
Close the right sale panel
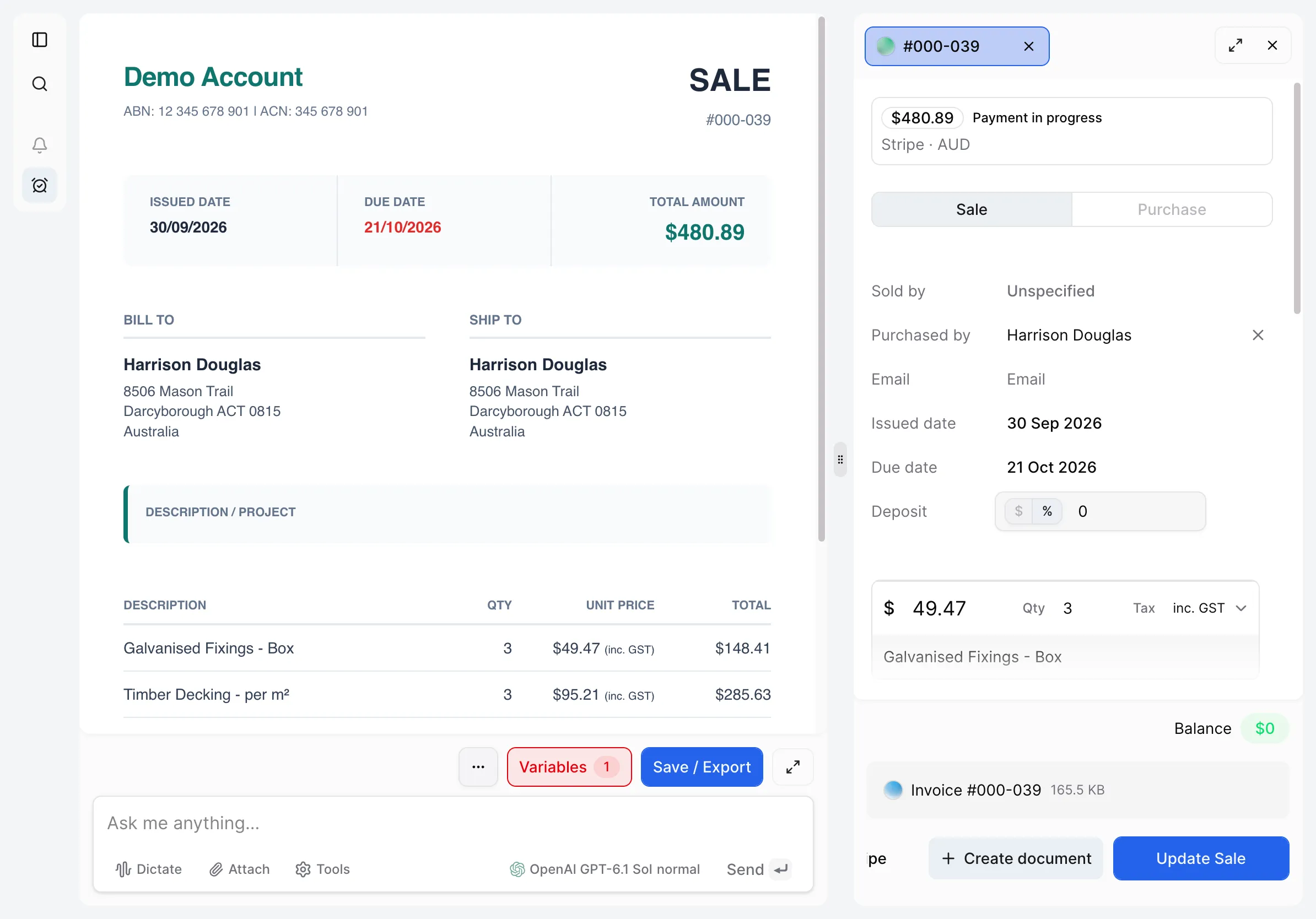pos(1272,45)
